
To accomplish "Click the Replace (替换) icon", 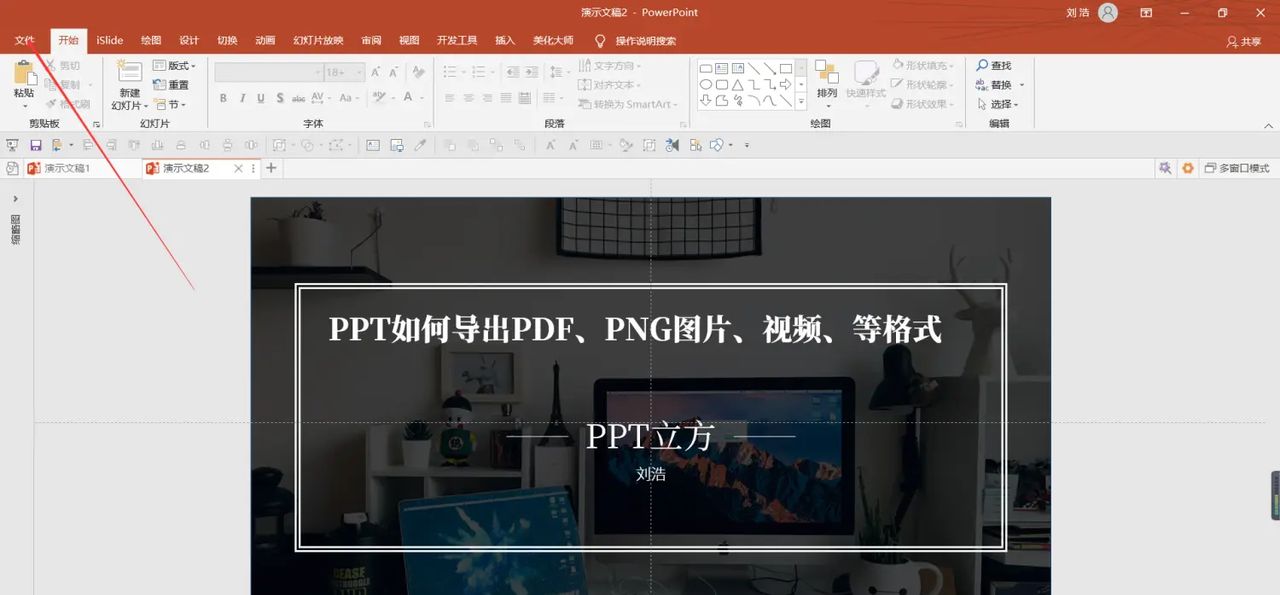I will click(x=997, y=84).
